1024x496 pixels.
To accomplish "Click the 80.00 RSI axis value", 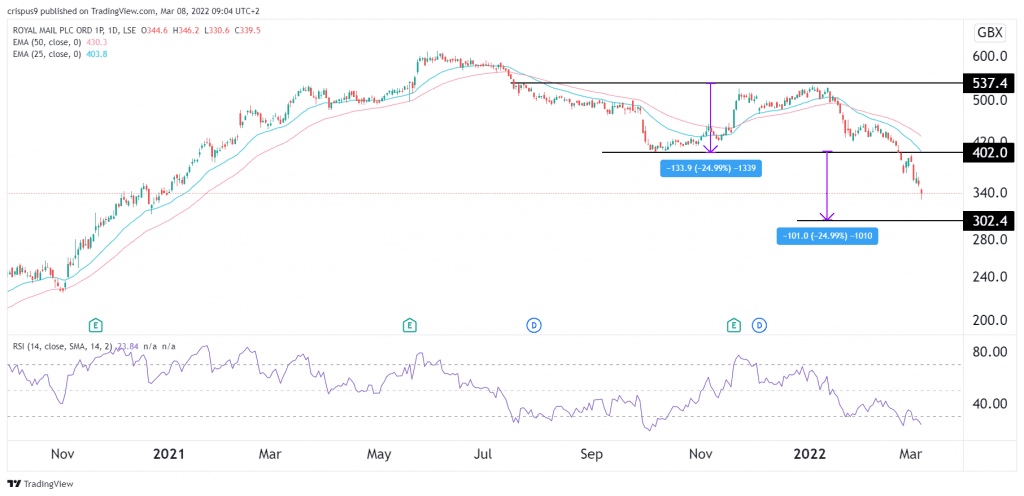I will pos(988,352).
